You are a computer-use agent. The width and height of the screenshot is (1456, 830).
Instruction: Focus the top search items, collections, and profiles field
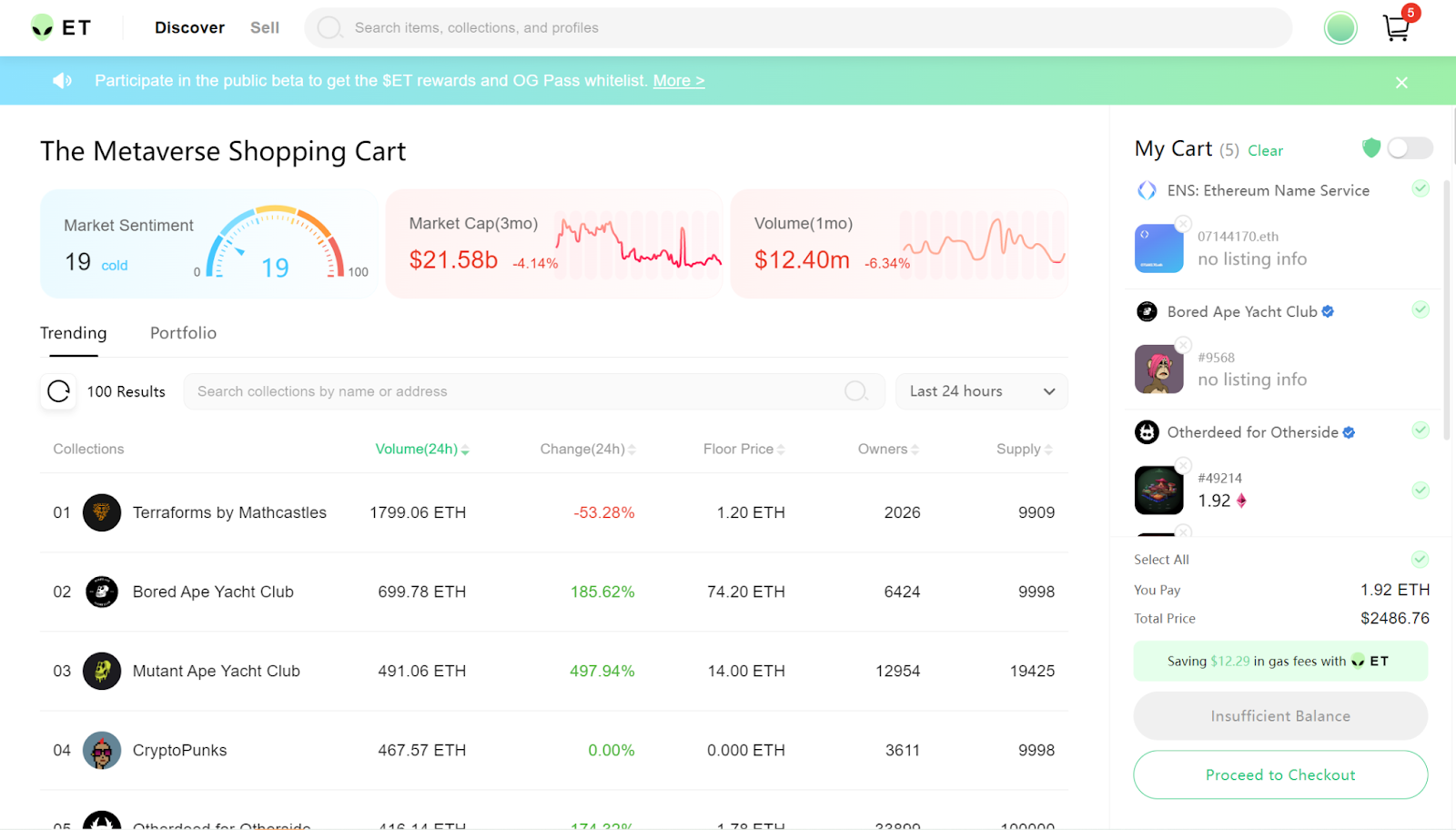coord(798,28)
